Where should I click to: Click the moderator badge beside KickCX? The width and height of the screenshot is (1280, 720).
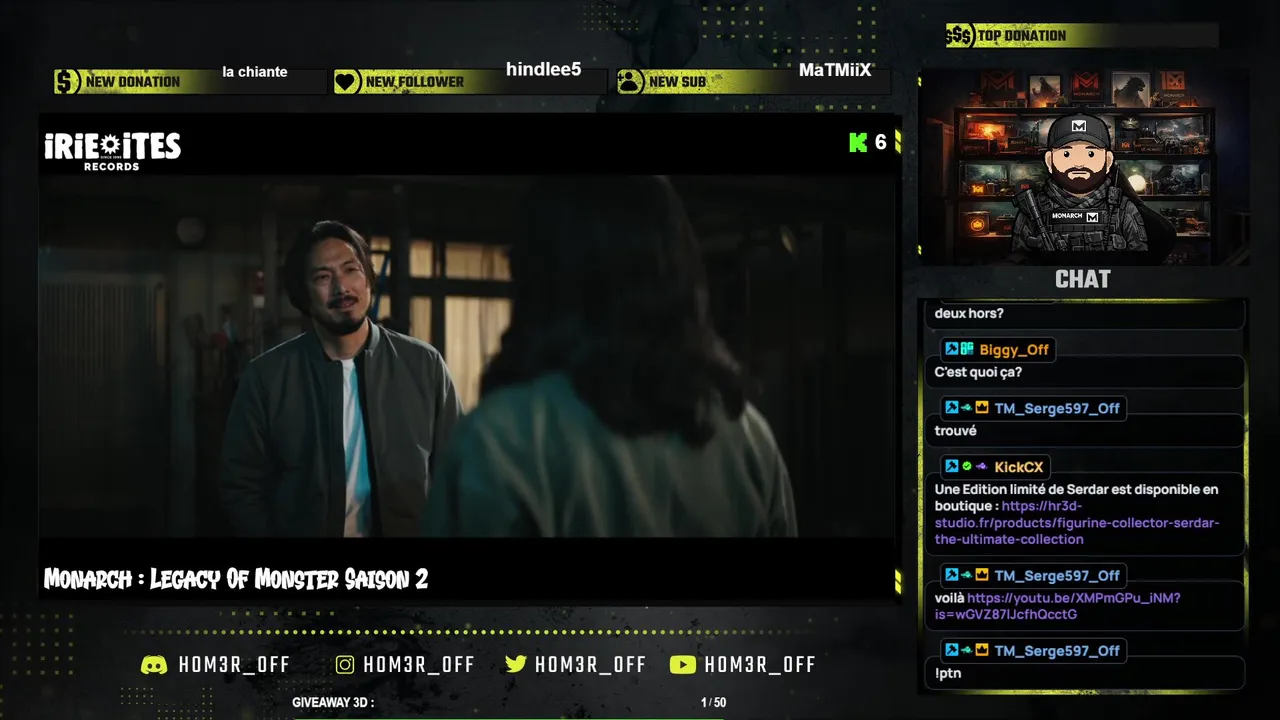[x=952, y=467]
